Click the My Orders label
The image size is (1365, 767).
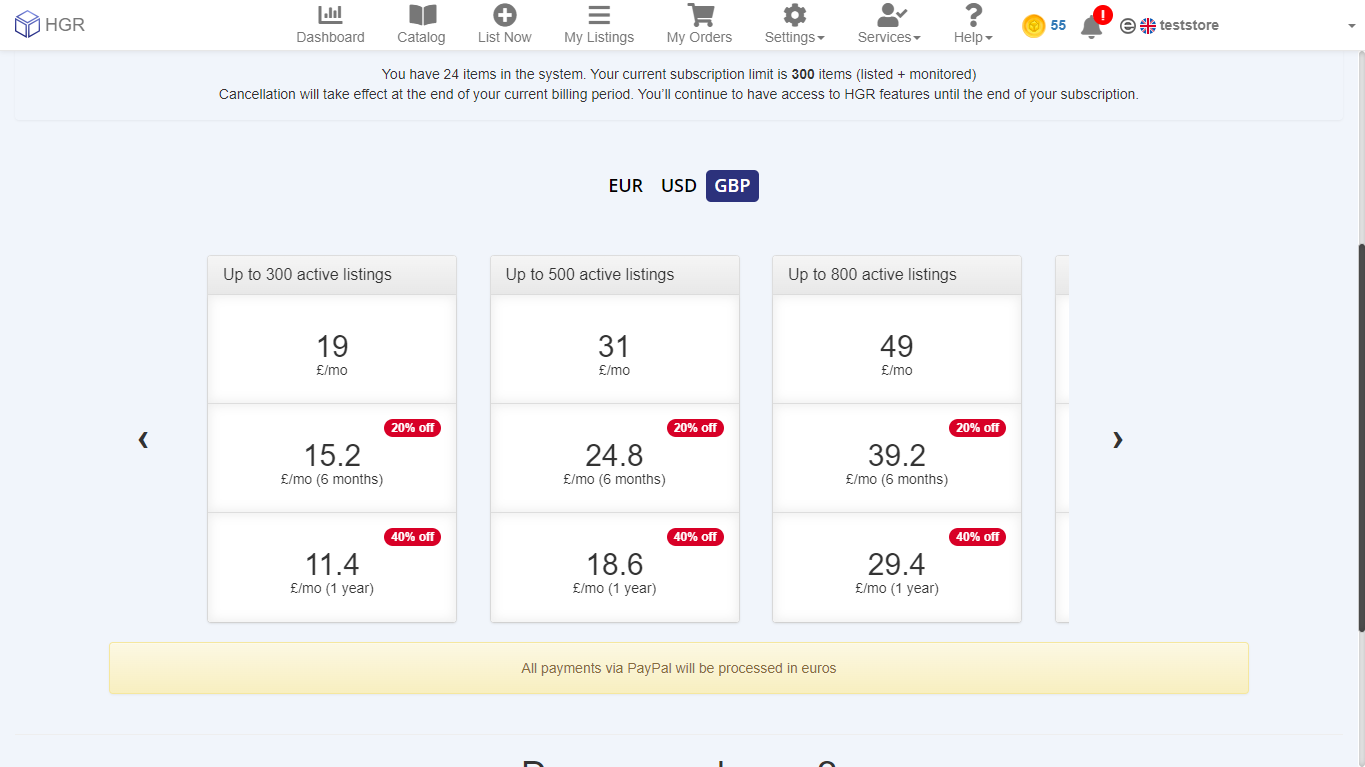coord(699,37)
